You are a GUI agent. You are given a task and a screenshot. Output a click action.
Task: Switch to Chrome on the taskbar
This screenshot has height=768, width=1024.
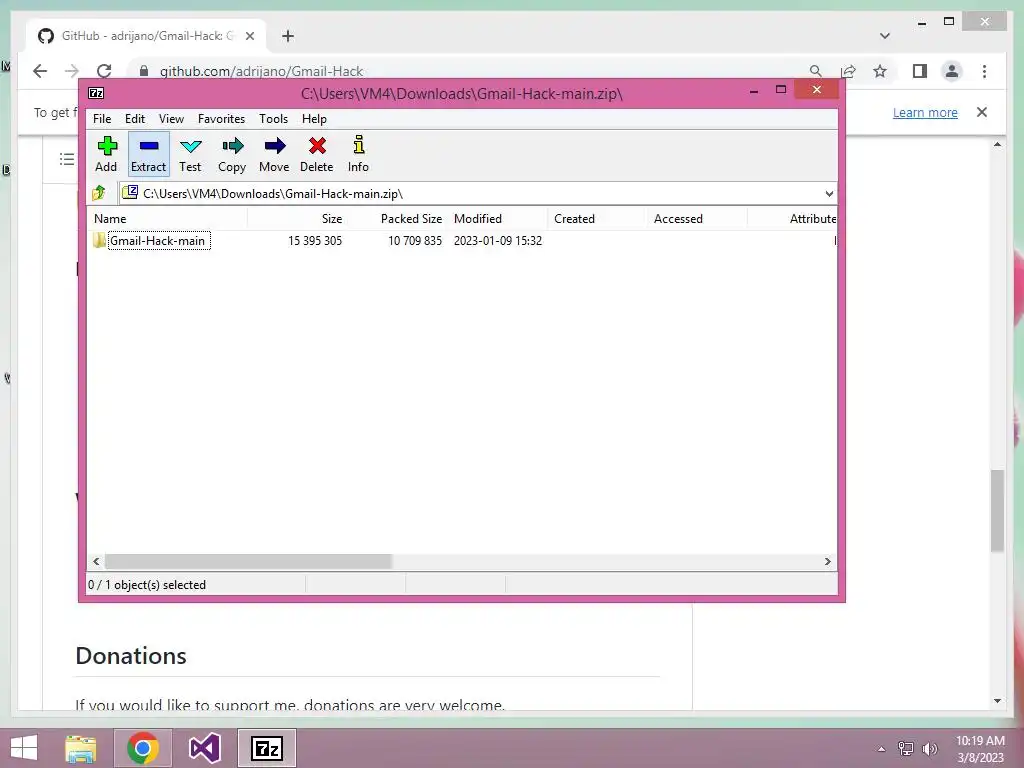coord(143,748)
